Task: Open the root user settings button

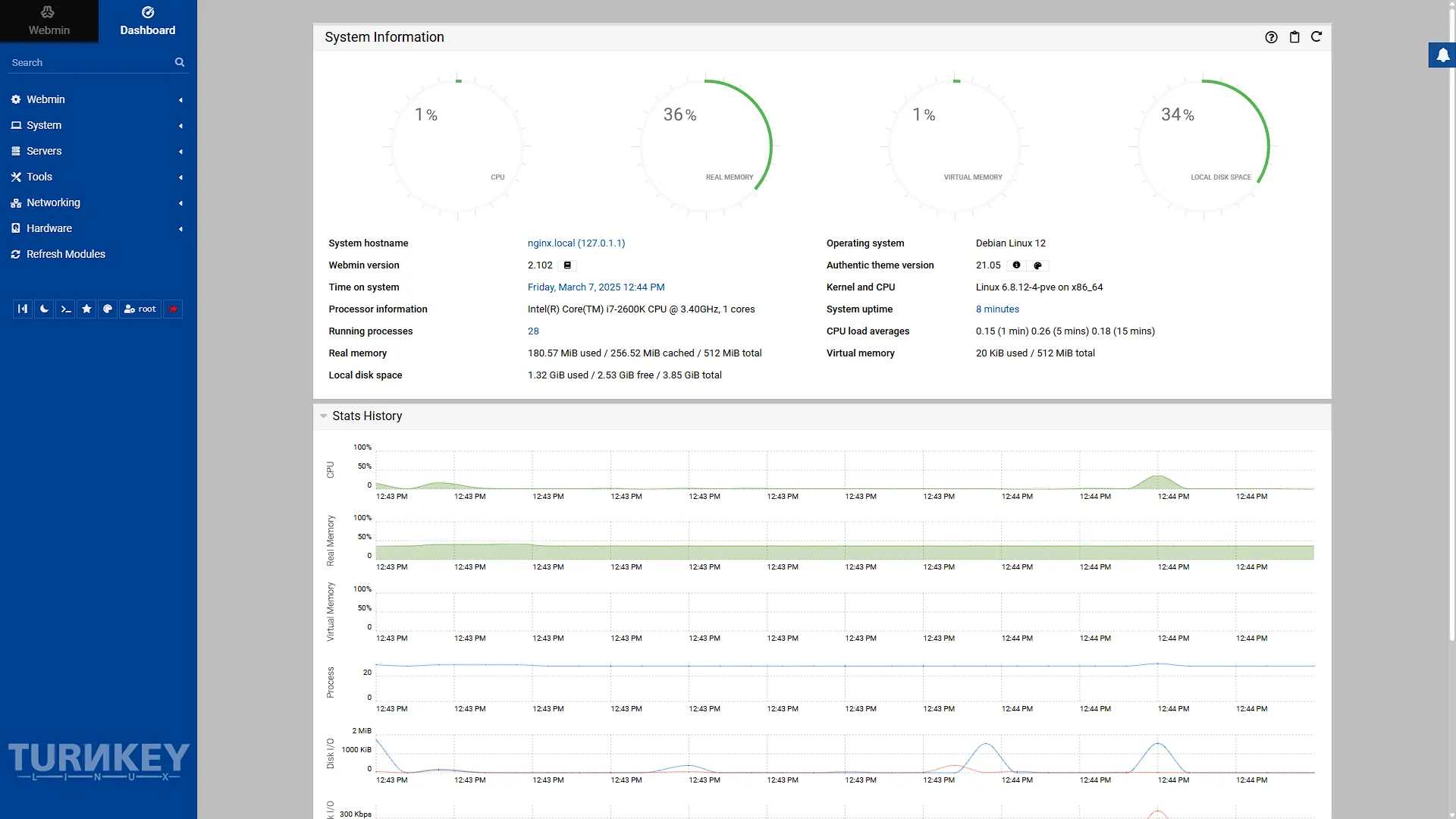Action: pos(140,309)
